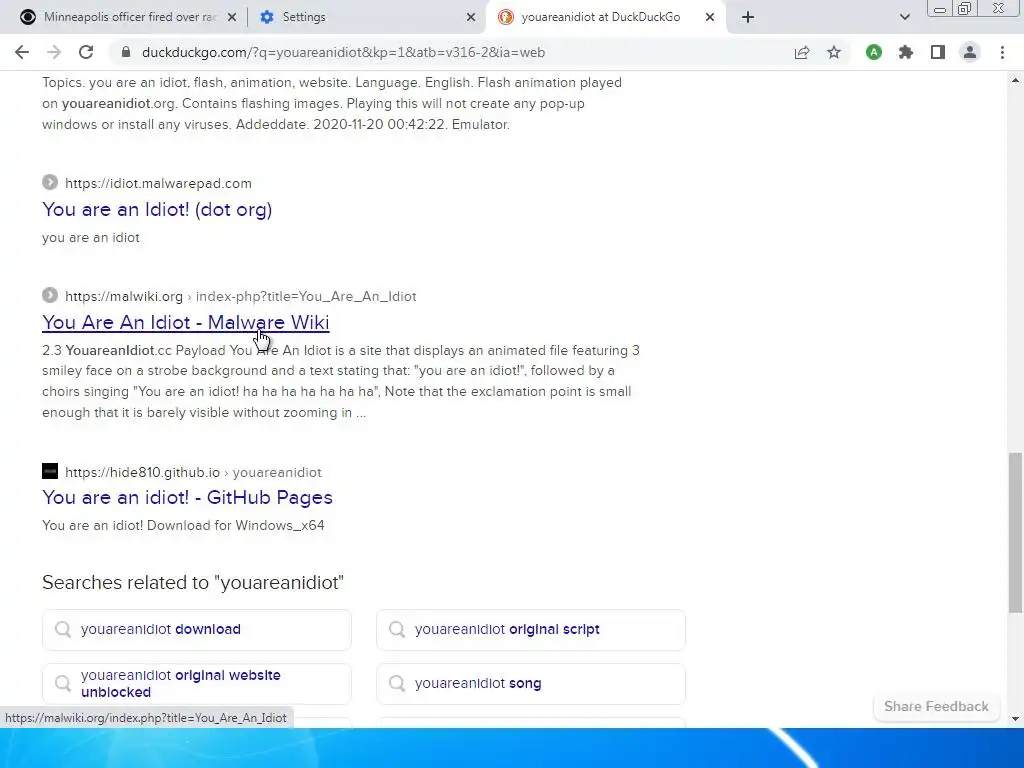
Task: Click the forward navigation arrow
Action: pyautogui.click(x=54, y=52)
